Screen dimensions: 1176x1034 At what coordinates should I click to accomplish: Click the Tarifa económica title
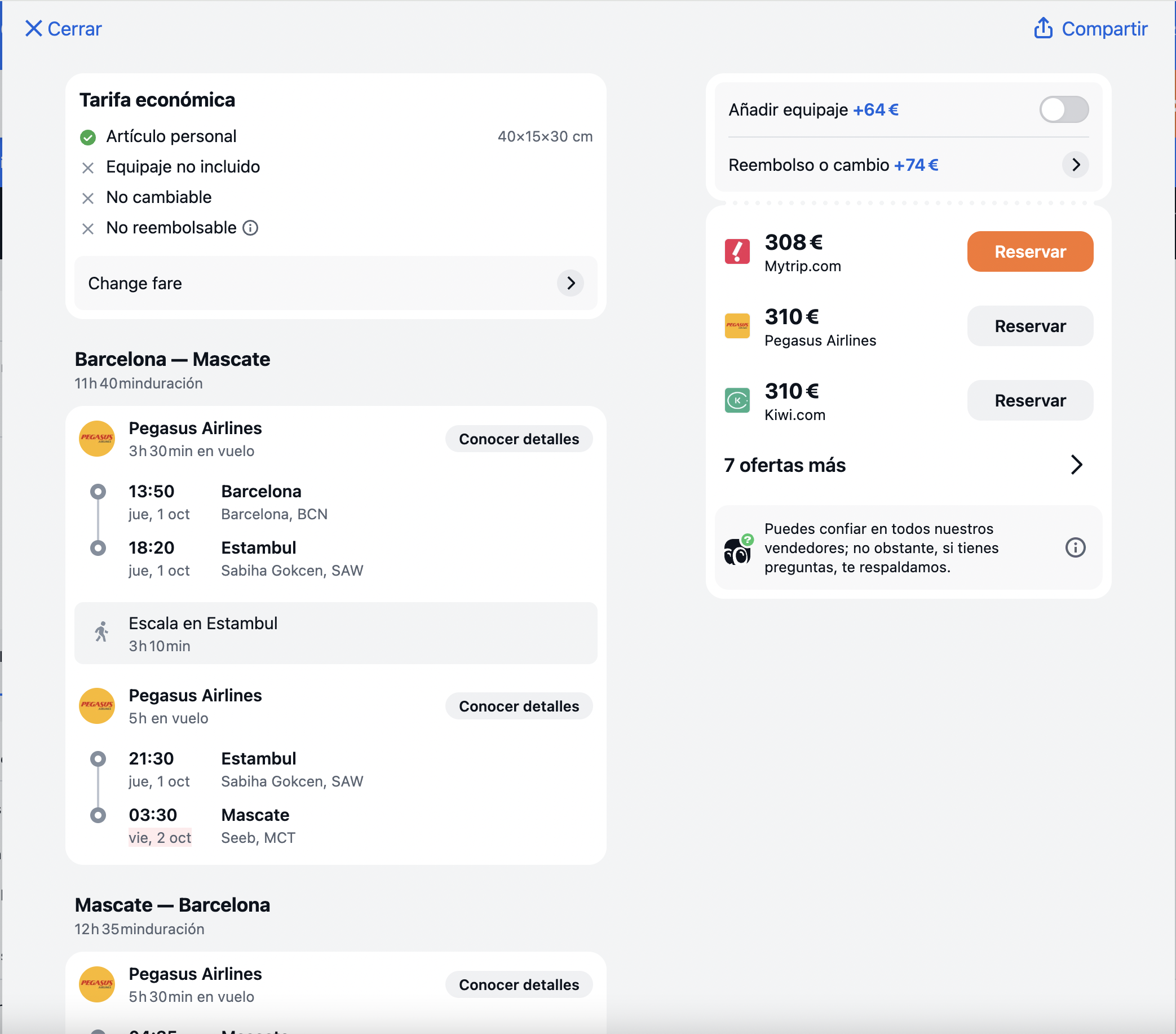[157, 100]
